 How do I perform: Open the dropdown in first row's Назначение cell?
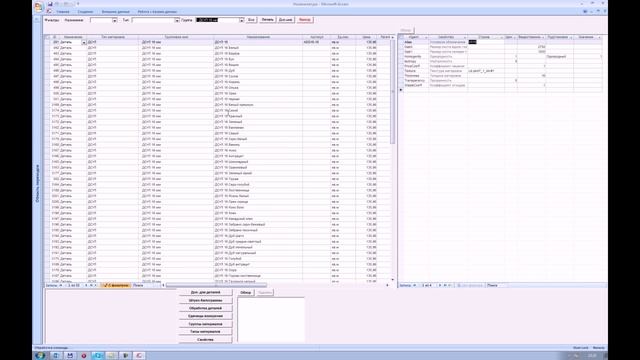point(84,42)
